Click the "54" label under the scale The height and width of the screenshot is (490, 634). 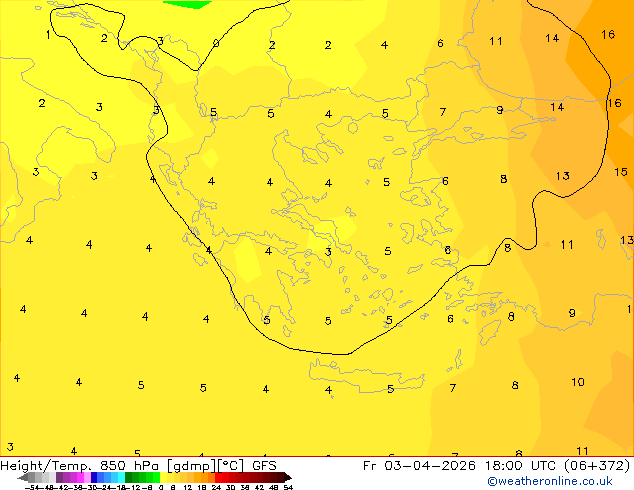[x=288, y=488]
